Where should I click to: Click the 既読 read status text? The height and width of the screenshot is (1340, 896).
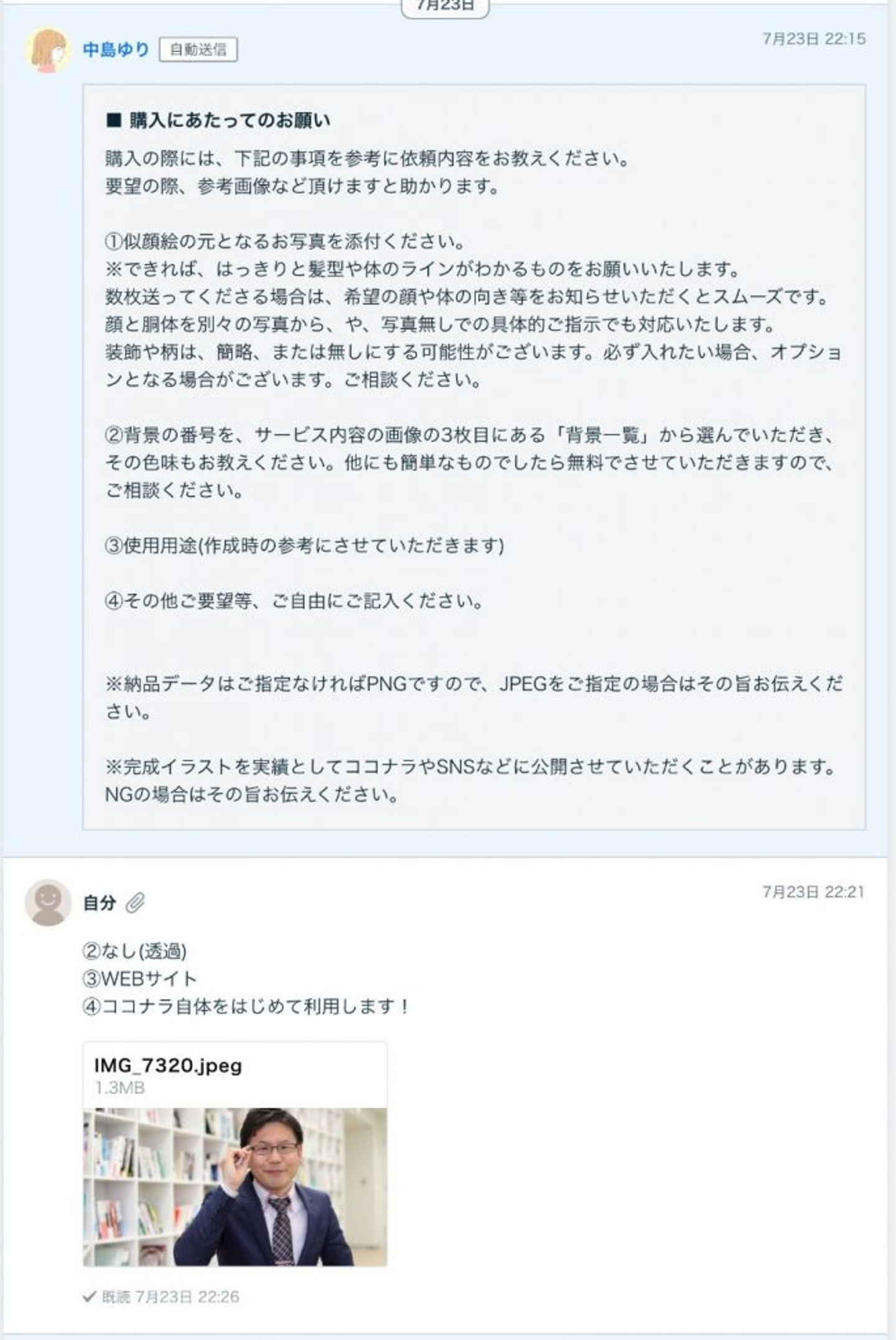coord(116,1297)
